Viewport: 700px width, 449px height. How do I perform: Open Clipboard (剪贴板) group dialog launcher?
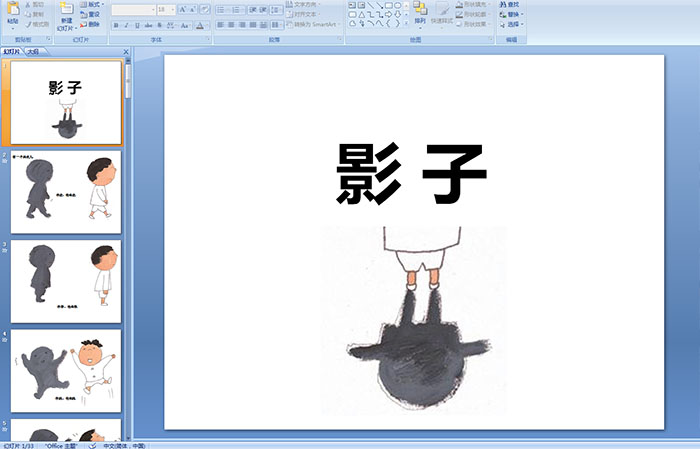(x=48, y=40)
